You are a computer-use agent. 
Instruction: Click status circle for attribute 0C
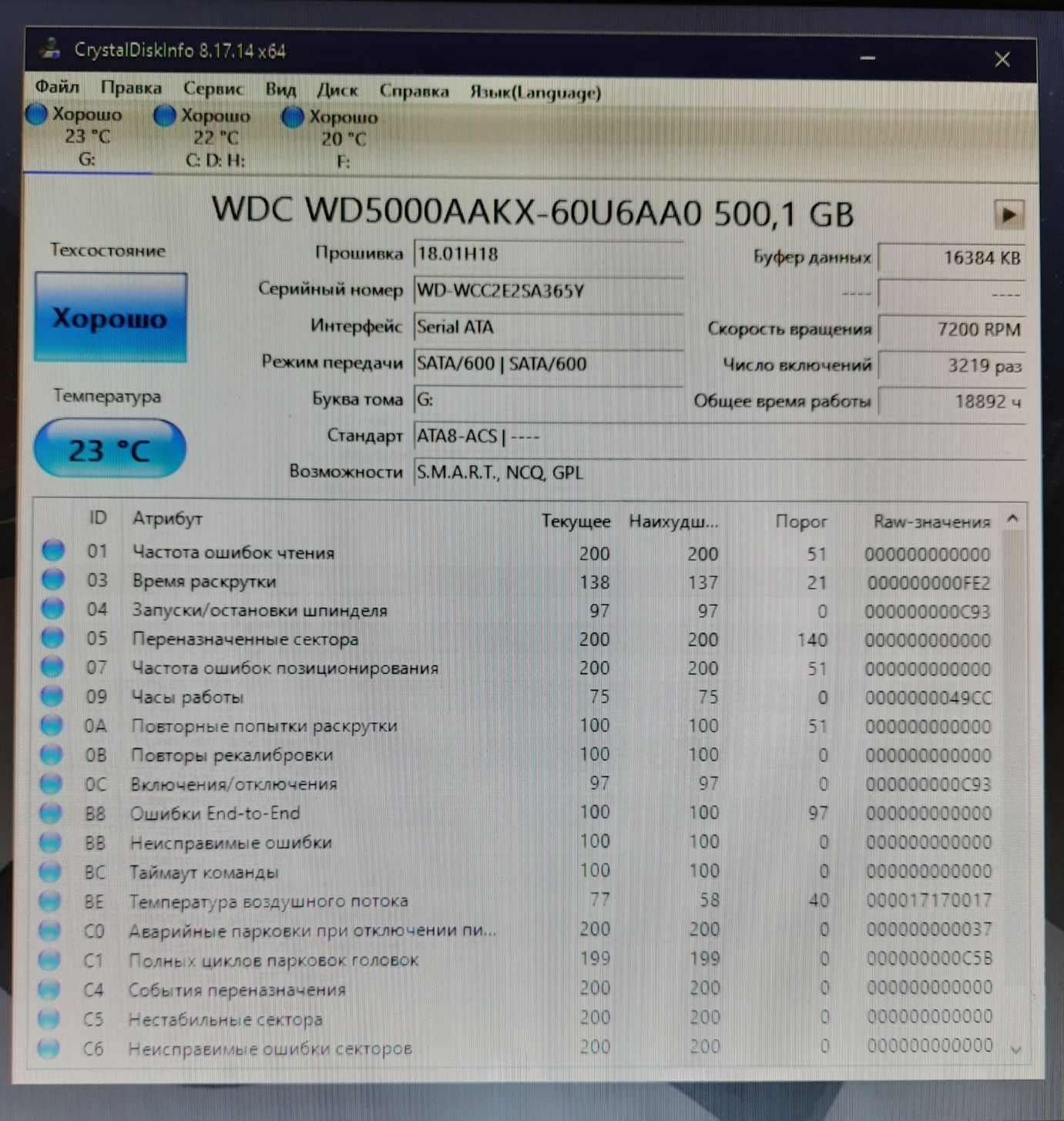[x=50, y=783]
